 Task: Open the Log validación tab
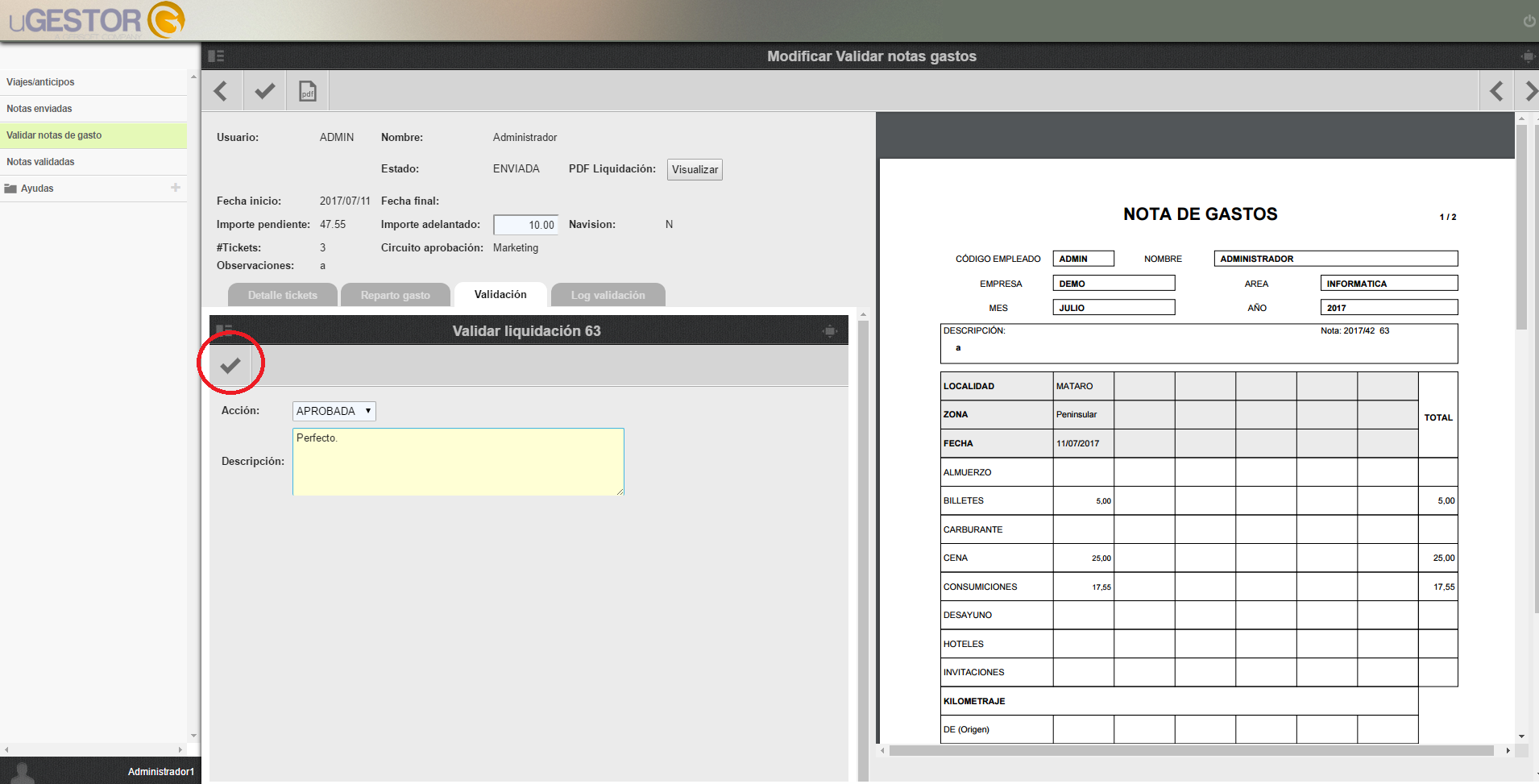(608, 295)
